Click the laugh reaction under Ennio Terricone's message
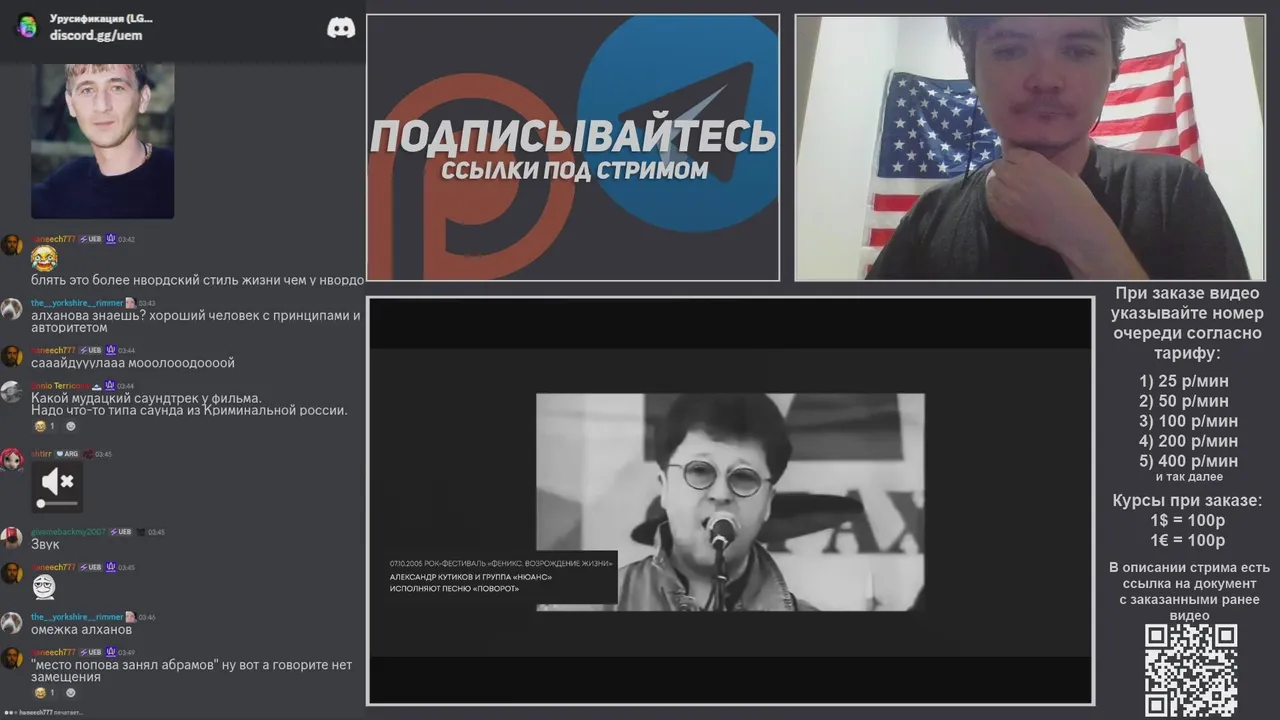This screenshot has height=720, width=1280. pos(44,426)
